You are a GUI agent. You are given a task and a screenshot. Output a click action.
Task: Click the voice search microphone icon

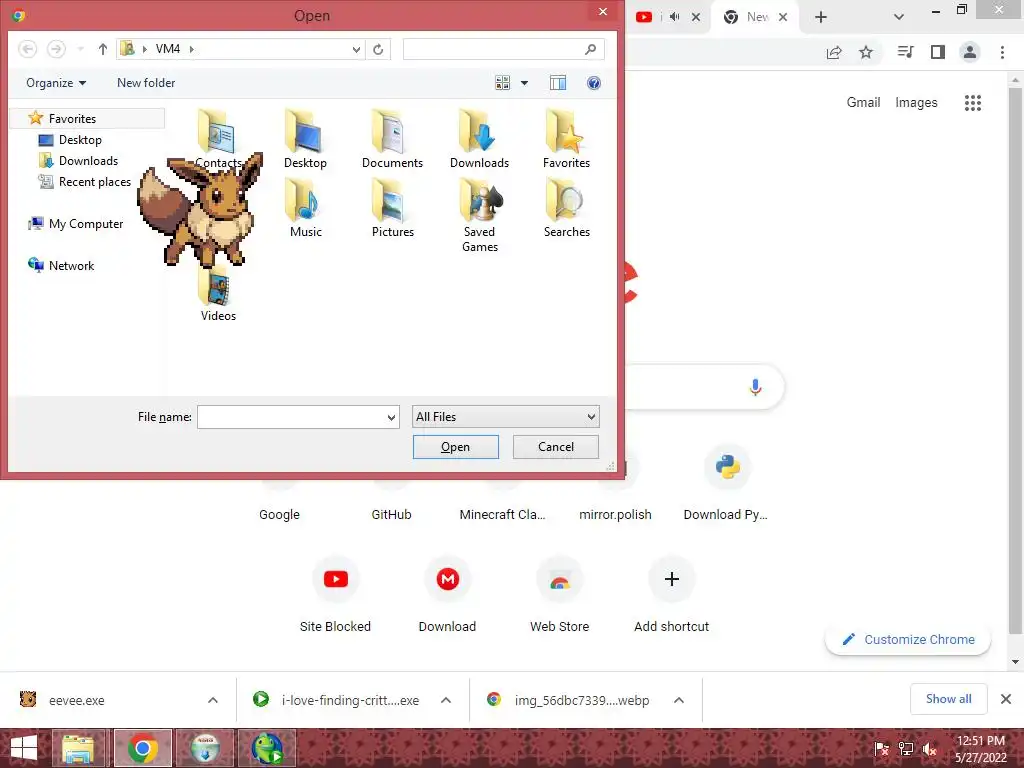755,387
